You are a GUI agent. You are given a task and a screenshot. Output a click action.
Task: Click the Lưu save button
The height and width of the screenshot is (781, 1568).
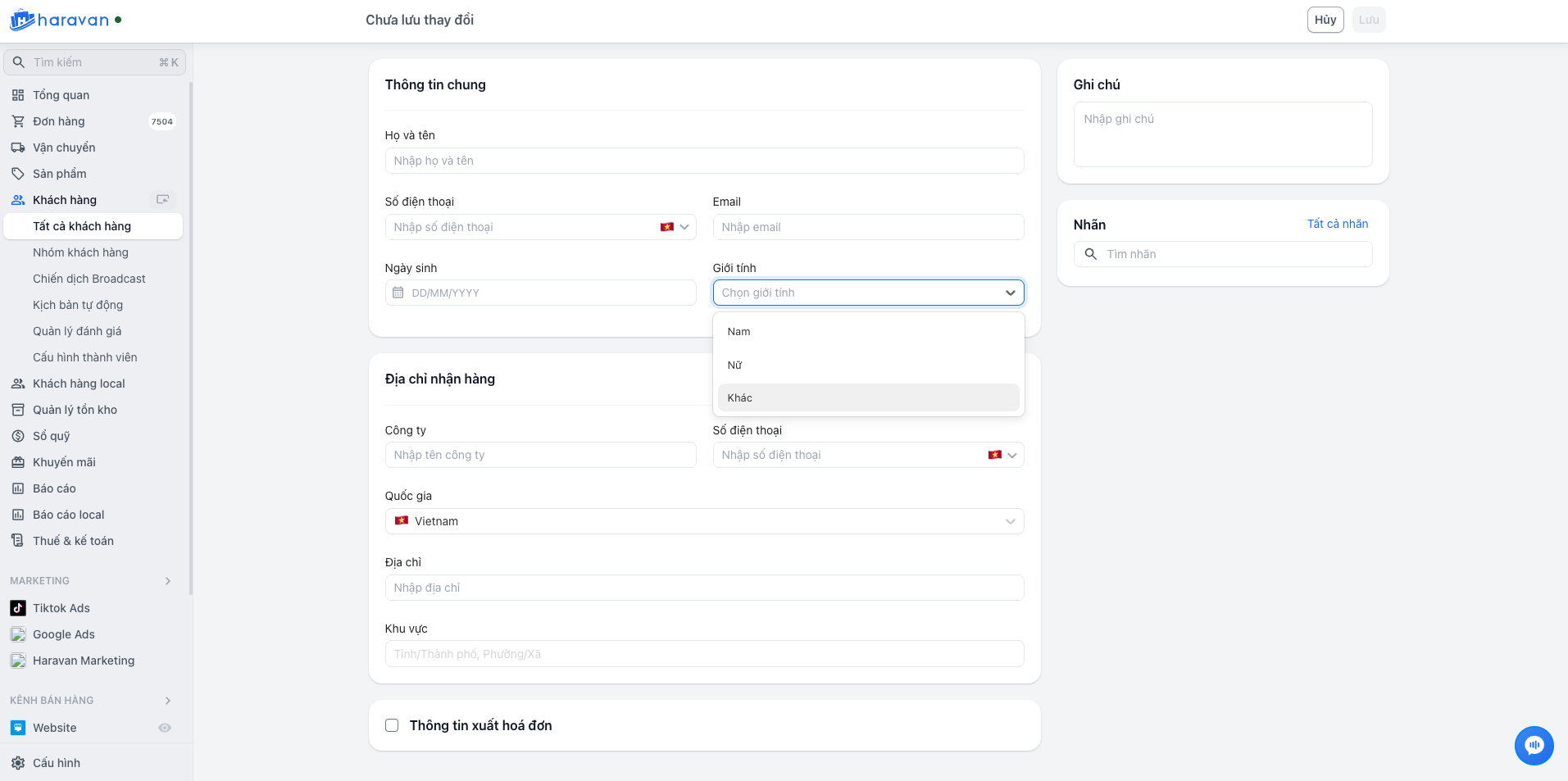point(1369,20)
